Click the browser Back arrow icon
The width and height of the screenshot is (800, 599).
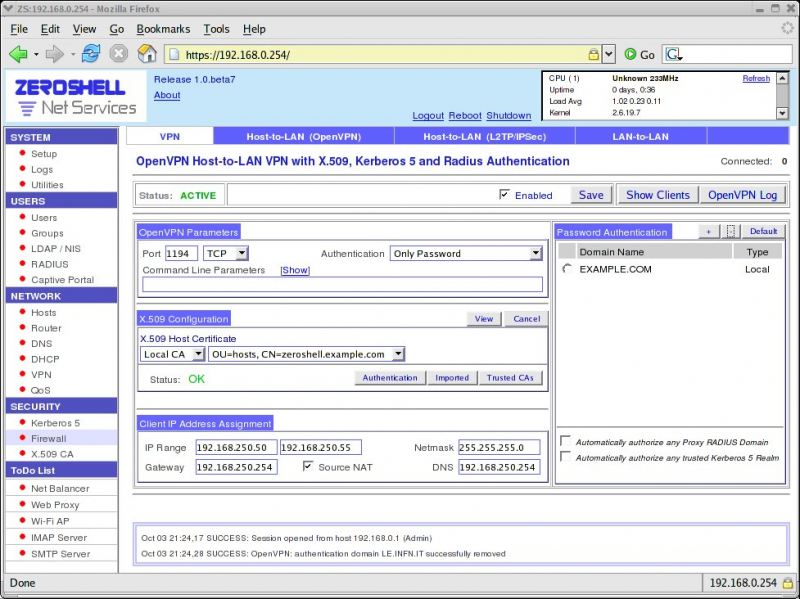(x=18, y=54)
